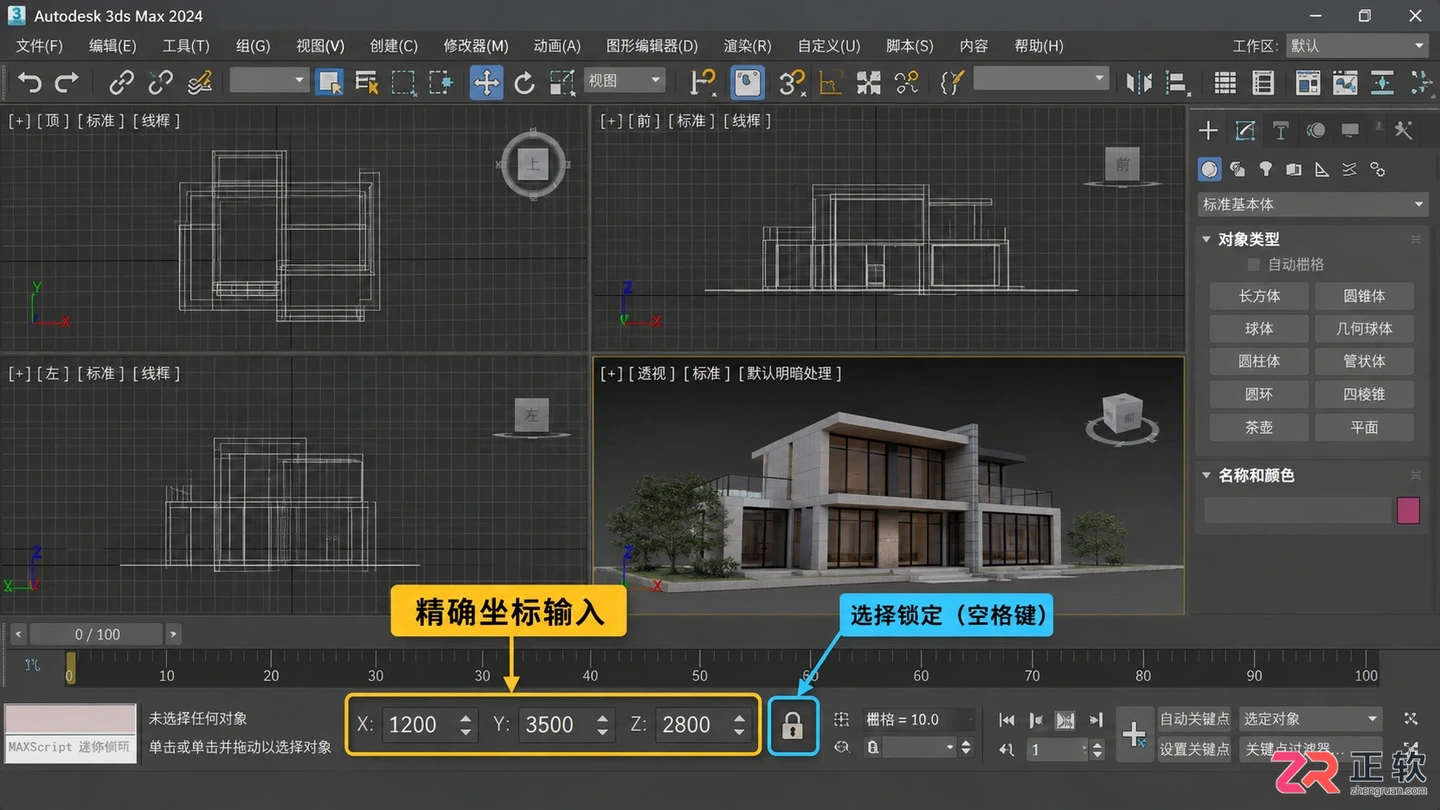The image size is (1440, 810).
Task: Click the 设置关键点 button
Action: [1194, 749]
